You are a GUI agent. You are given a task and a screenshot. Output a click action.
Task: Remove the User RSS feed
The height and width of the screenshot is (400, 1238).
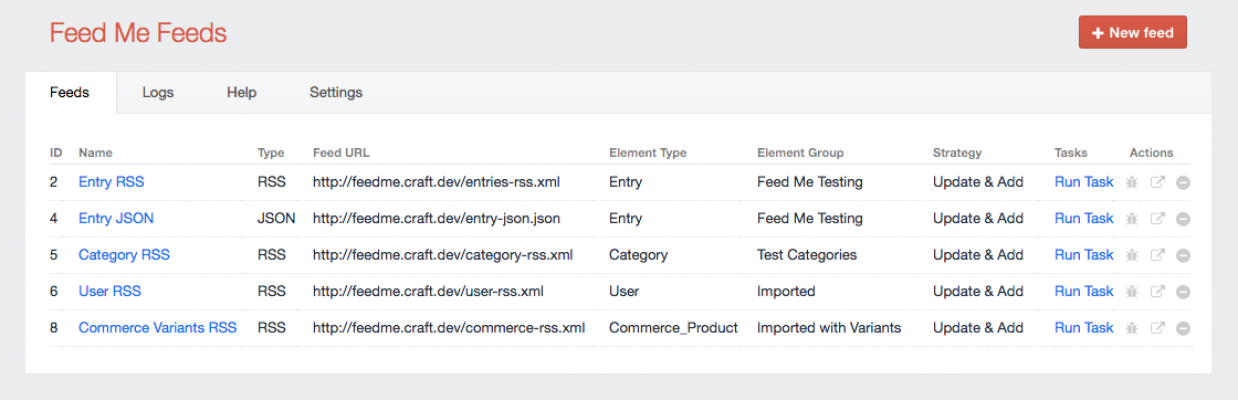[x=1183, y=292]
